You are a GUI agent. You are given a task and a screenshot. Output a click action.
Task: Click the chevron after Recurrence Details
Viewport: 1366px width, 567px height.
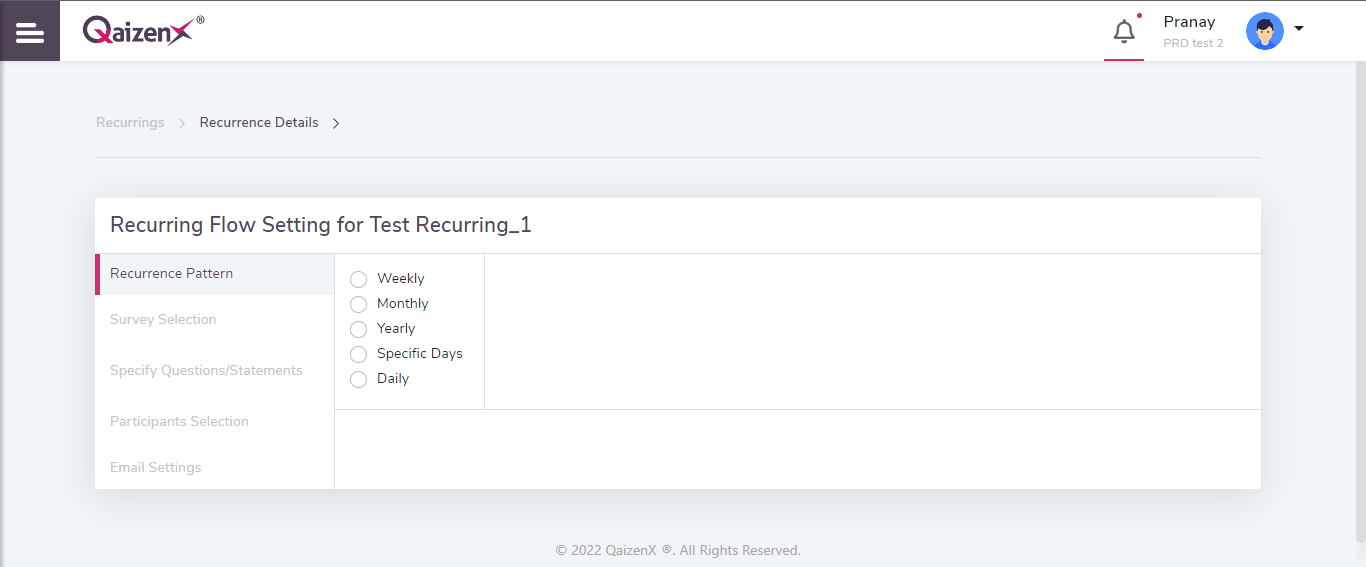coord(336,123)
